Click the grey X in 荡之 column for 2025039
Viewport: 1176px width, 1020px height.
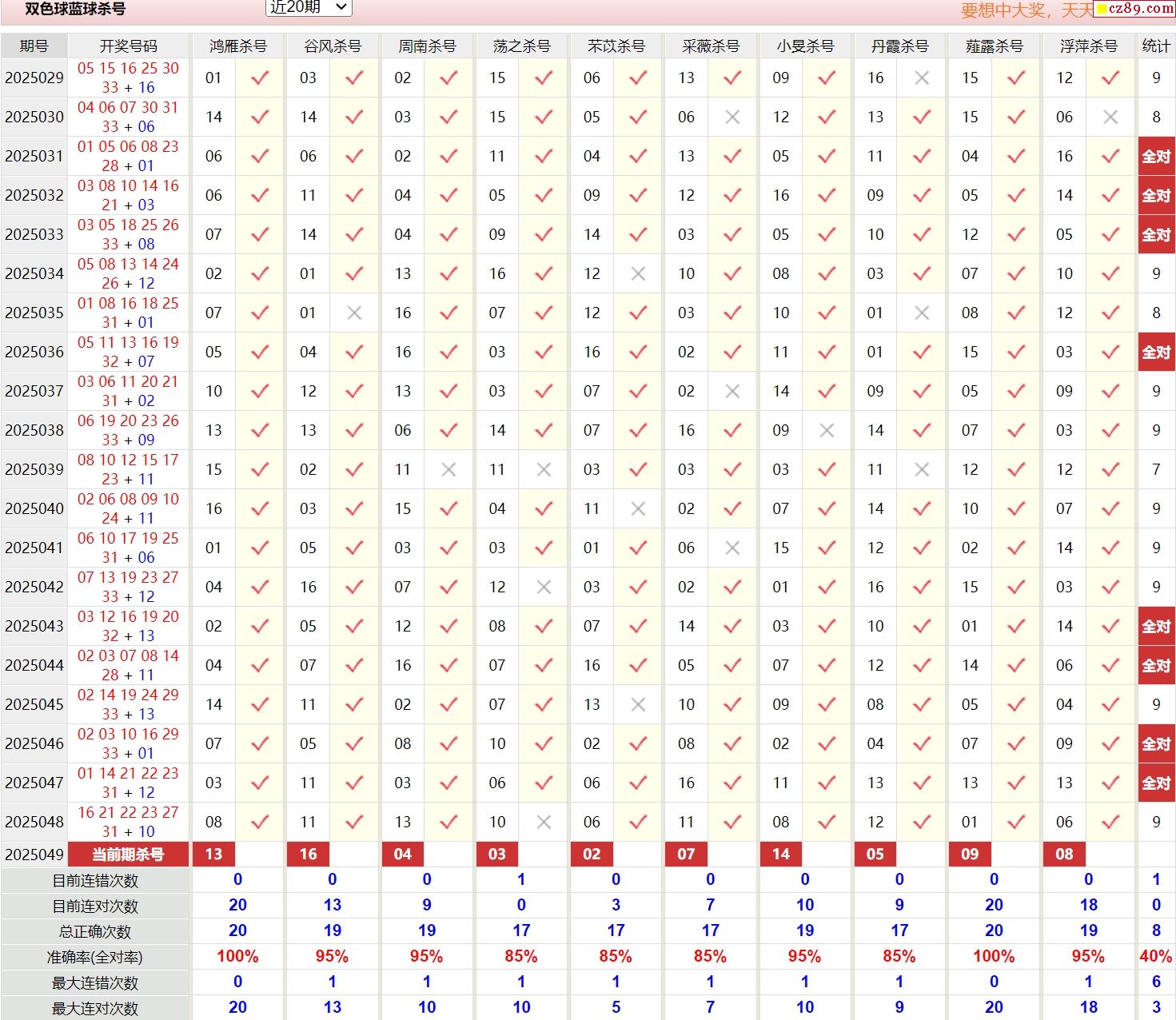coord(544,470)
